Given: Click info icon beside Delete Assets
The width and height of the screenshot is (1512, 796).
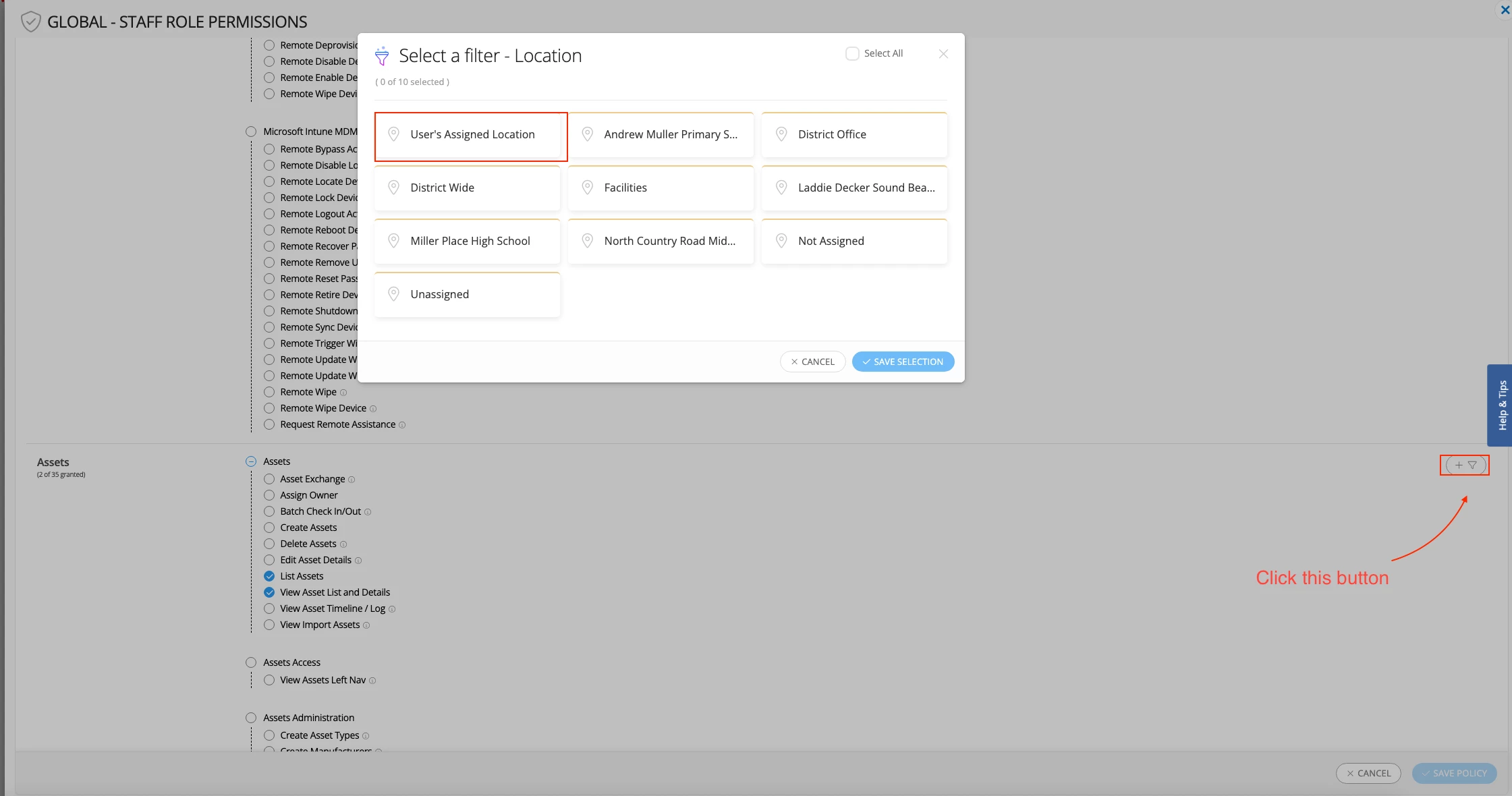Looking at the screenshot, I should (x=343, y=544).
